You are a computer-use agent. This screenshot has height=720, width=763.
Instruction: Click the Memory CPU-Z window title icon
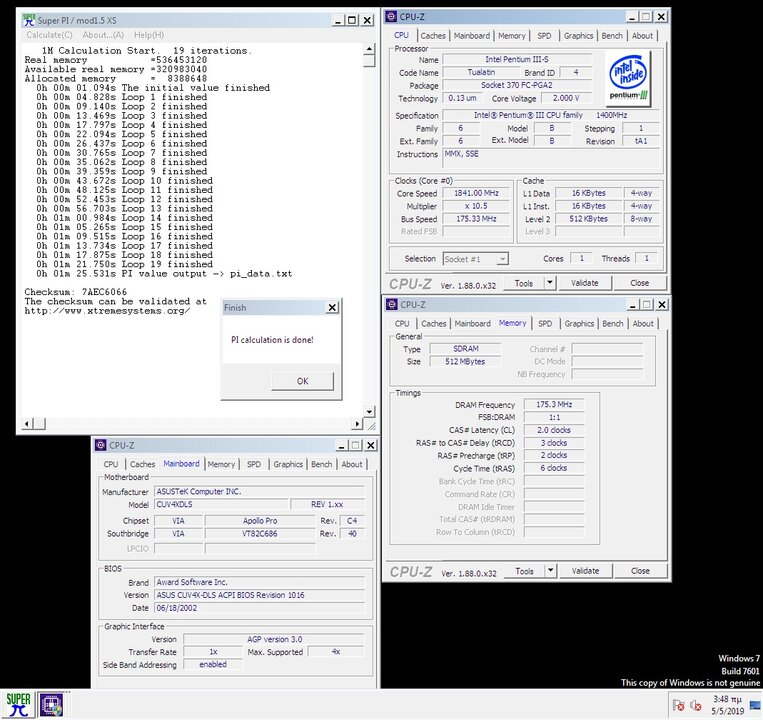click(391, 305)
